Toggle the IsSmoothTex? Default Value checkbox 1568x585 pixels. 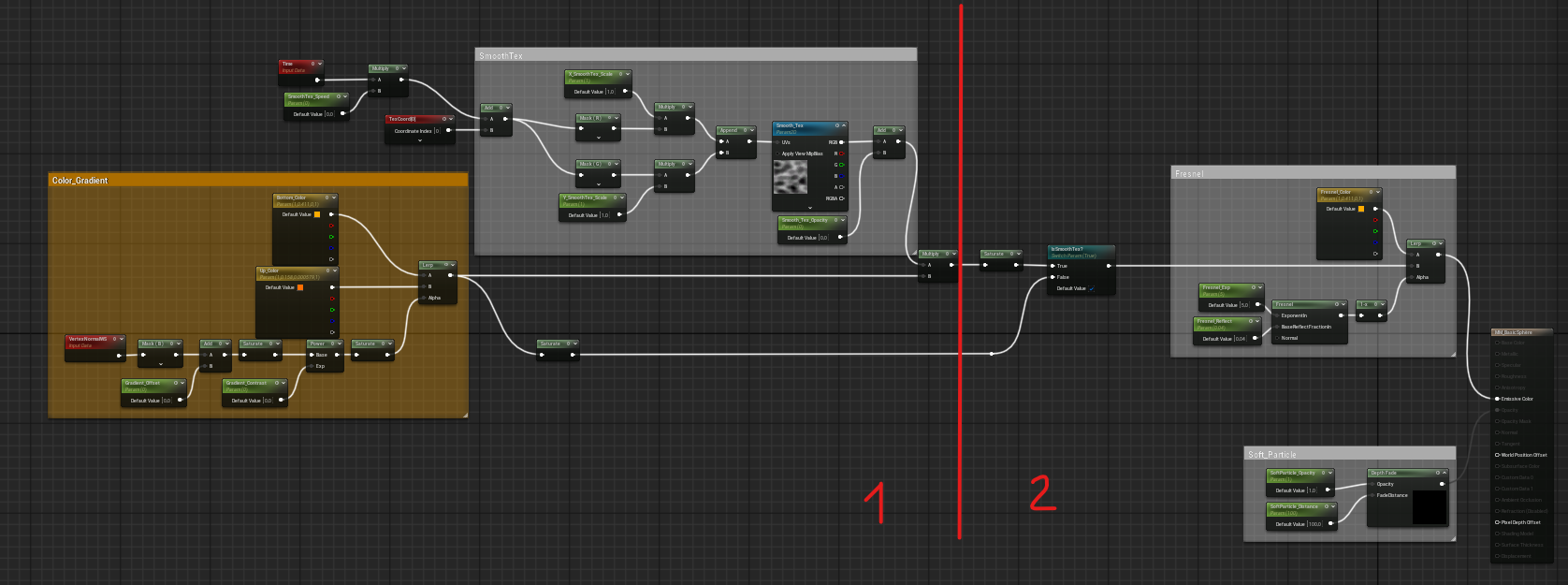[1091, 288]
